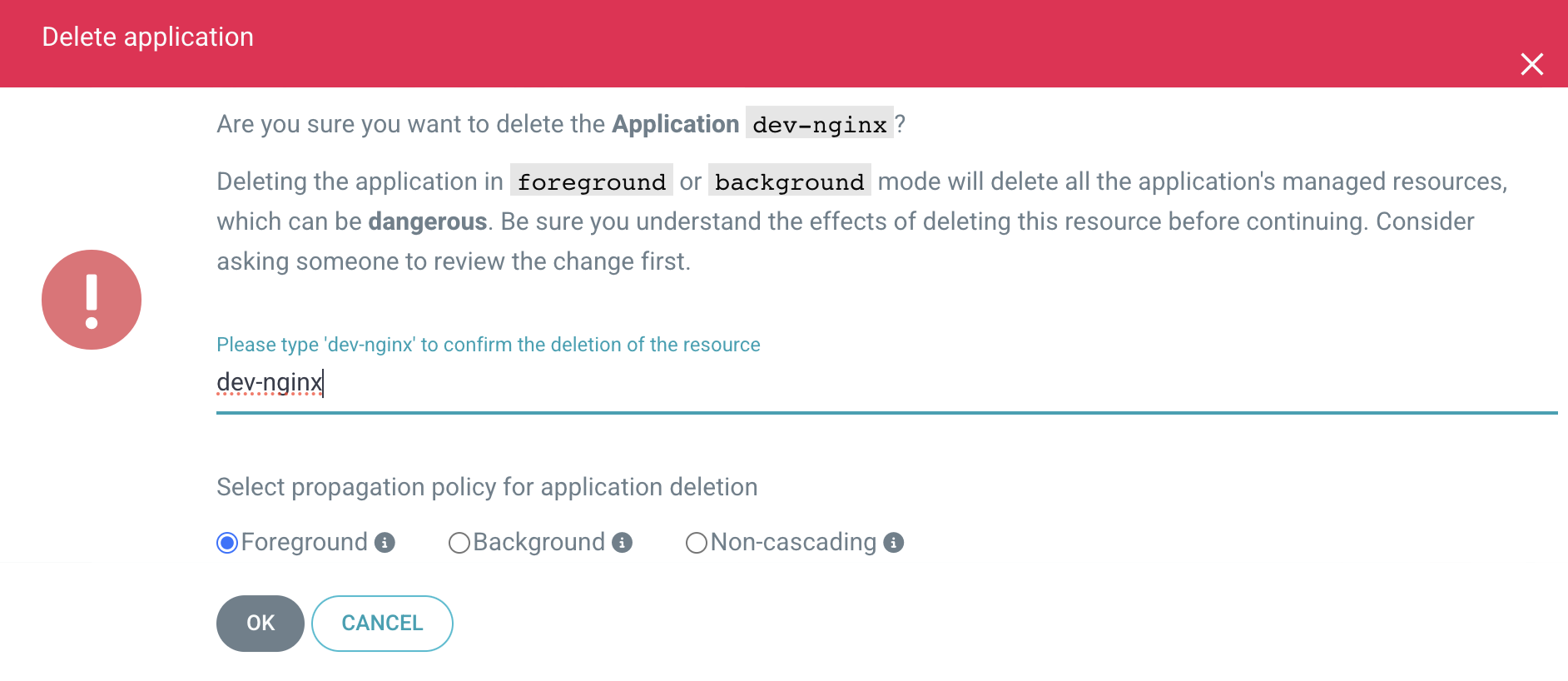Open the Background policy info icon

click(x=622, y=543)
